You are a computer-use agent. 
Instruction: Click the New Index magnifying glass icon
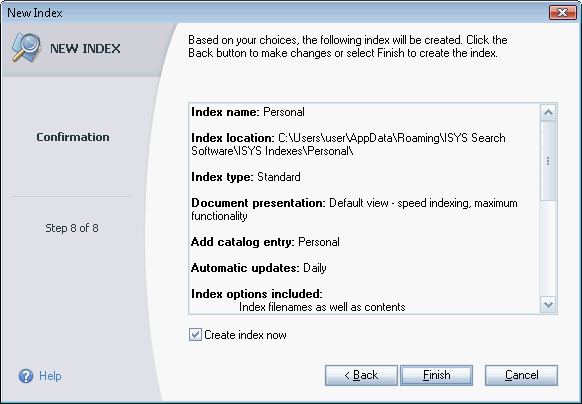click(x=26, y=48)
